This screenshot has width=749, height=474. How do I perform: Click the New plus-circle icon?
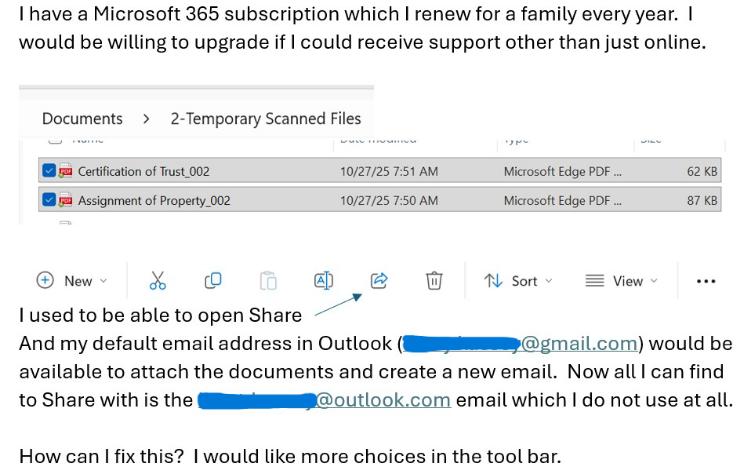click(45, 280)
